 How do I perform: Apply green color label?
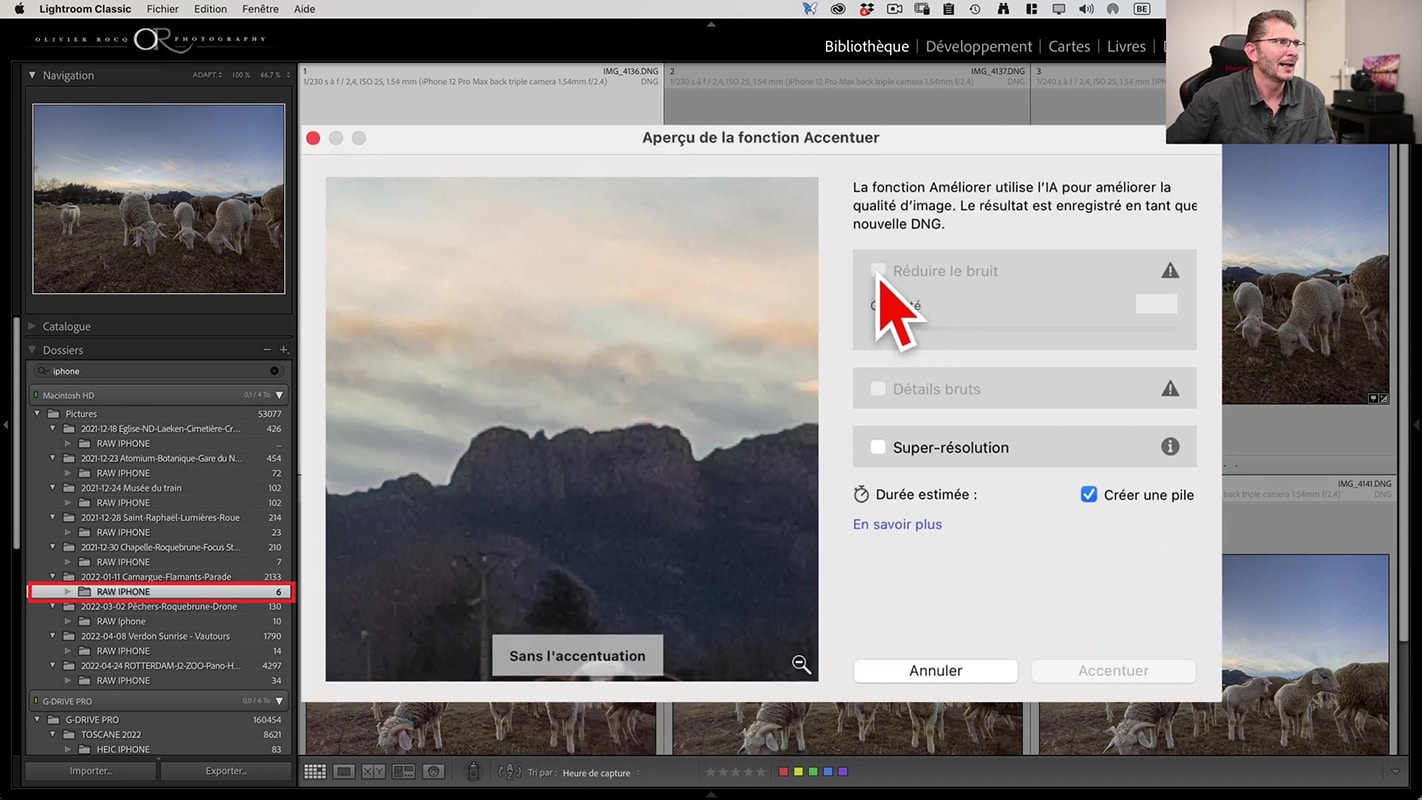pyautogui.click(x=813, y=772)
